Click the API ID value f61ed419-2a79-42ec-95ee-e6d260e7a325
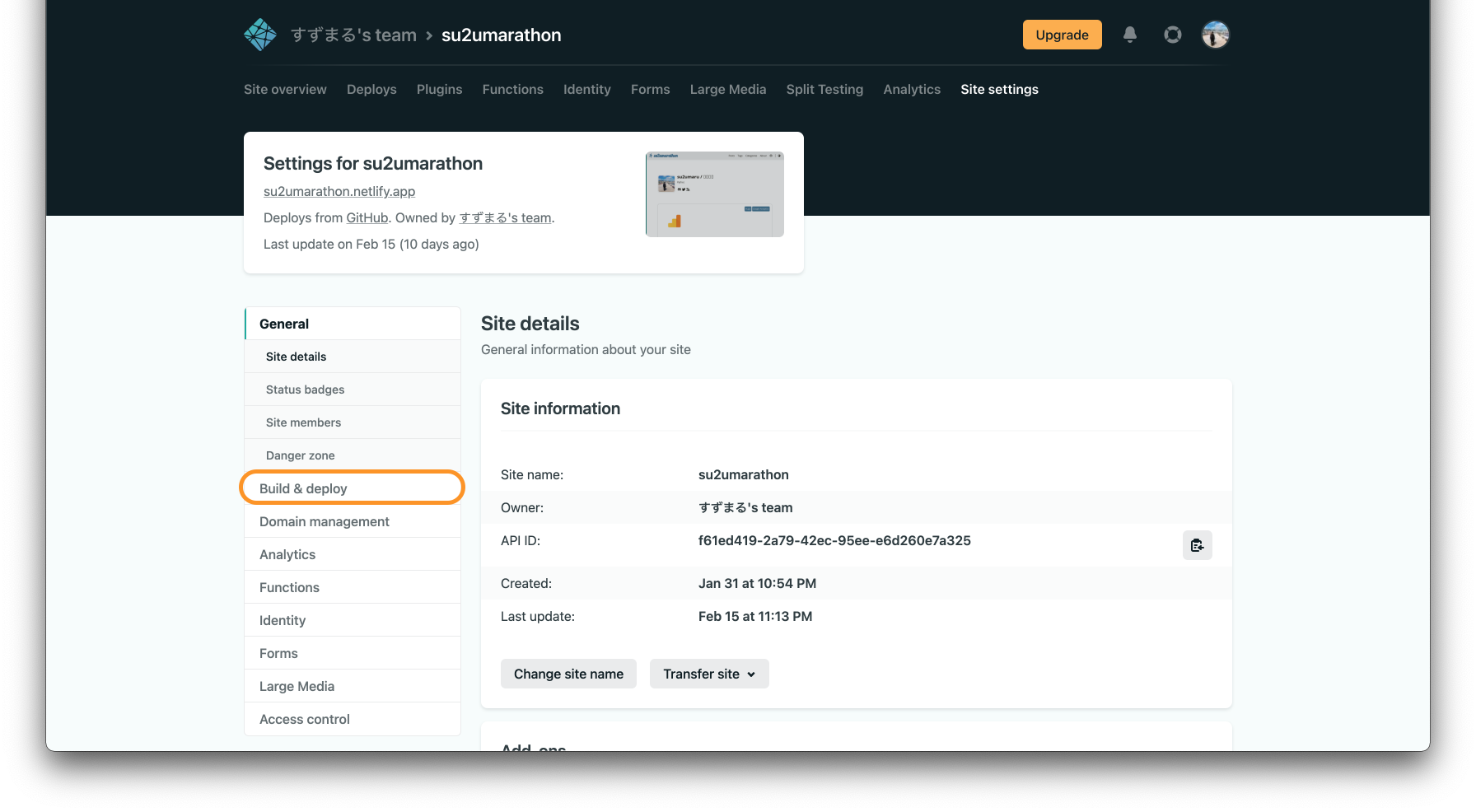 pos(834,540)
